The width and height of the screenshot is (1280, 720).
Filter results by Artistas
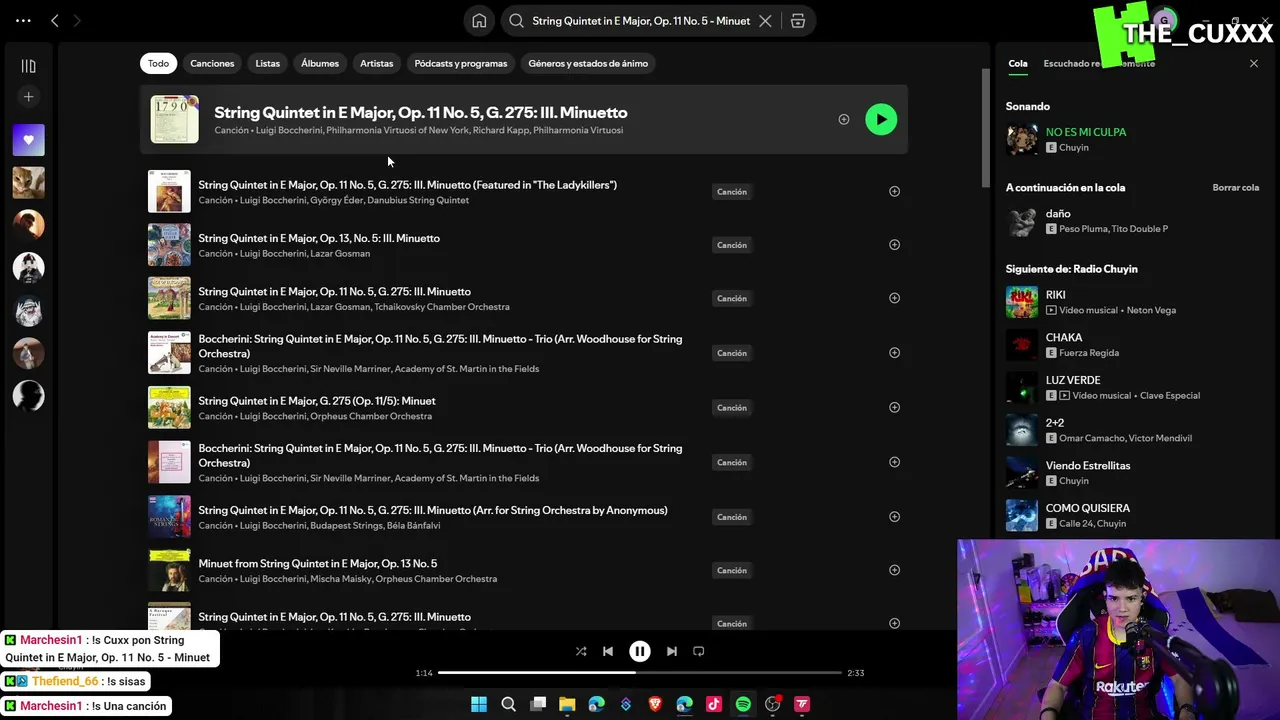[377, 63]
